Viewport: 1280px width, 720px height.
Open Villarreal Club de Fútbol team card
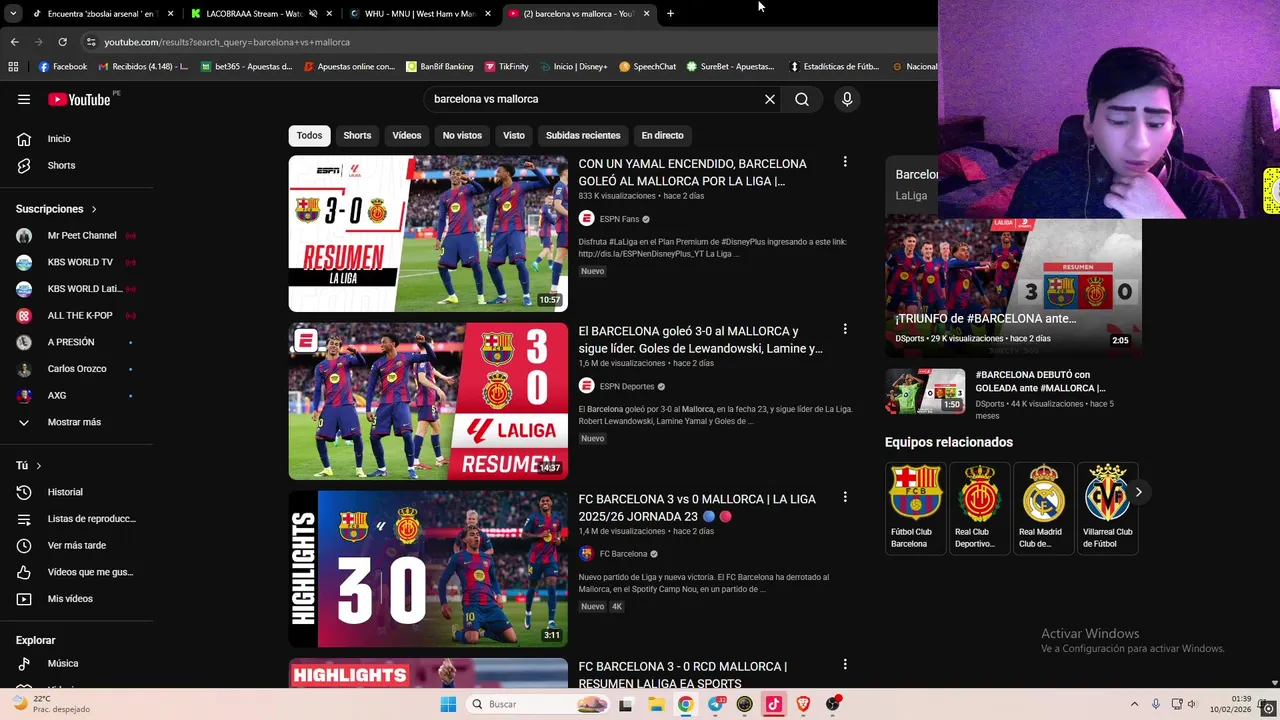(1107, 508)
